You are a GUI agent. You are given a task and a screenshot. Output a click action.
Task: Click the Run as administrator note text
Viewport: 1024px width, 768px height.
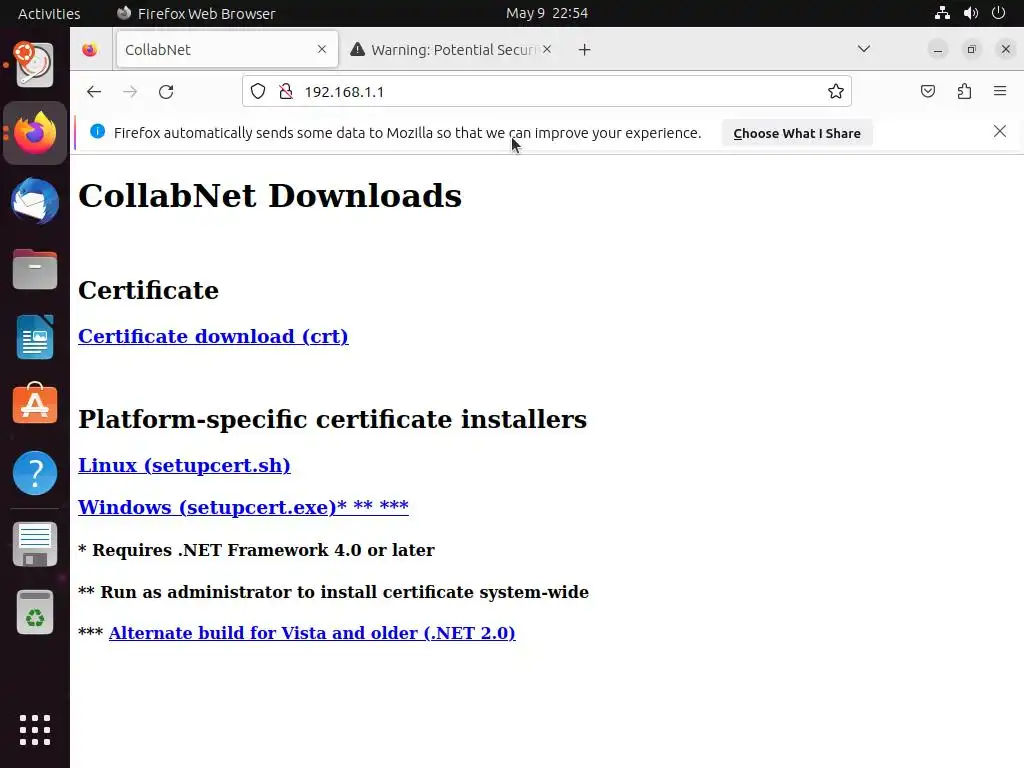tap(333, 592)
